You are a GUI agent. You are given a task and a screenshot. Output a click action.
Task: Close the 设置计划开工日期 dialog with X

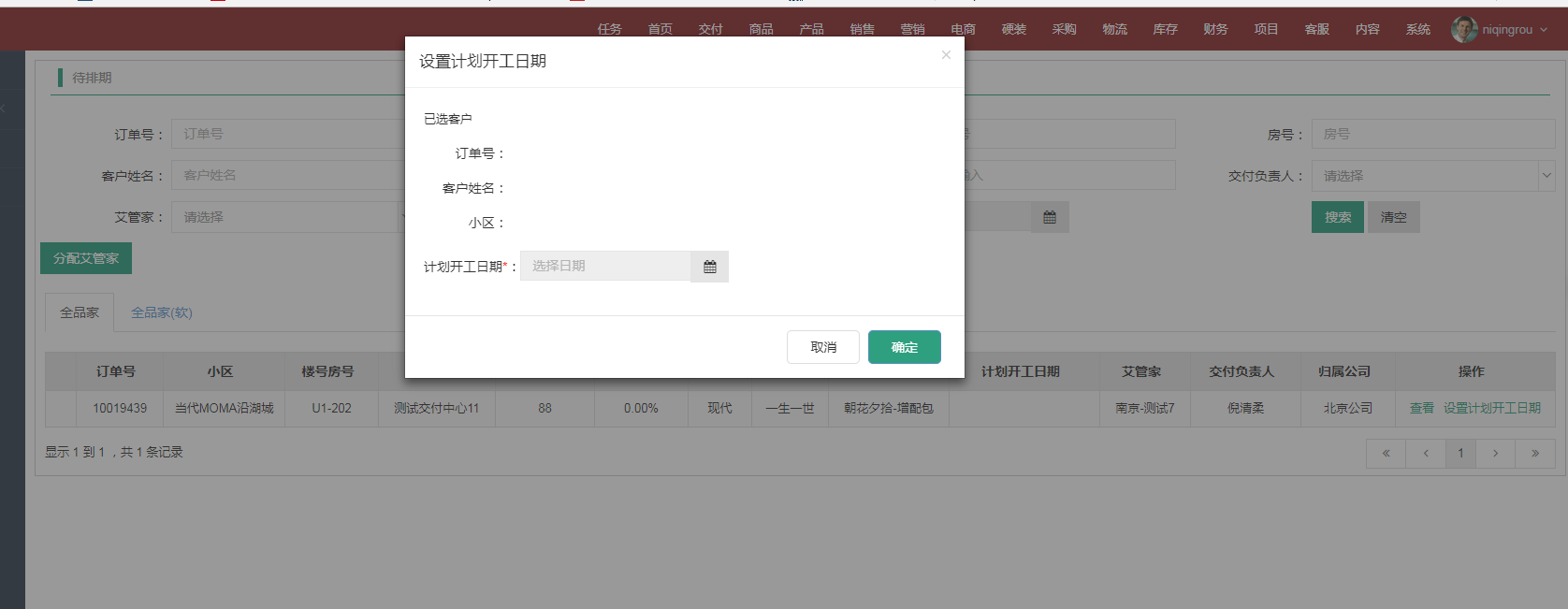[x=946, y=55]
